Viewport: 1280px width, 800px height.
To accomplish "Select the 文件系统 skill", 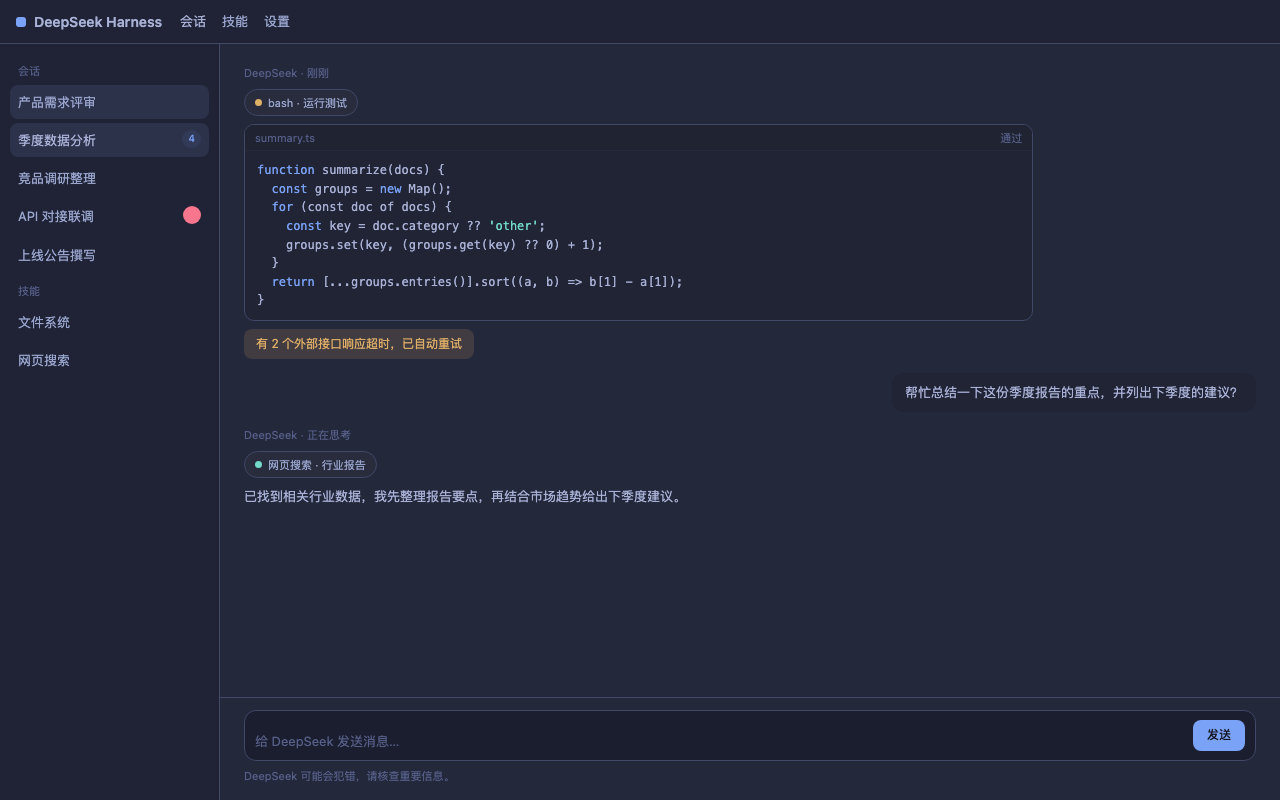I will point(109,322).
